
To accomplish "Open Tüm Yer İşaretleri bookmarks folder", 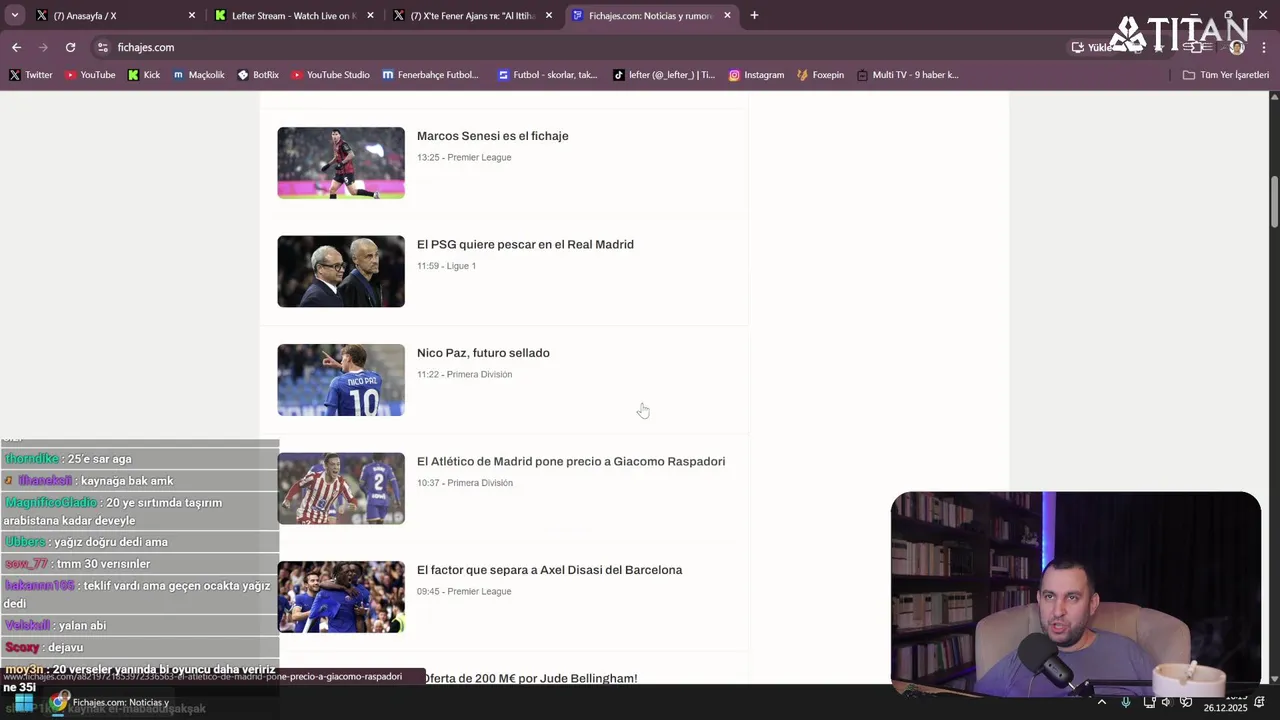I will [x=1225, y=75].
